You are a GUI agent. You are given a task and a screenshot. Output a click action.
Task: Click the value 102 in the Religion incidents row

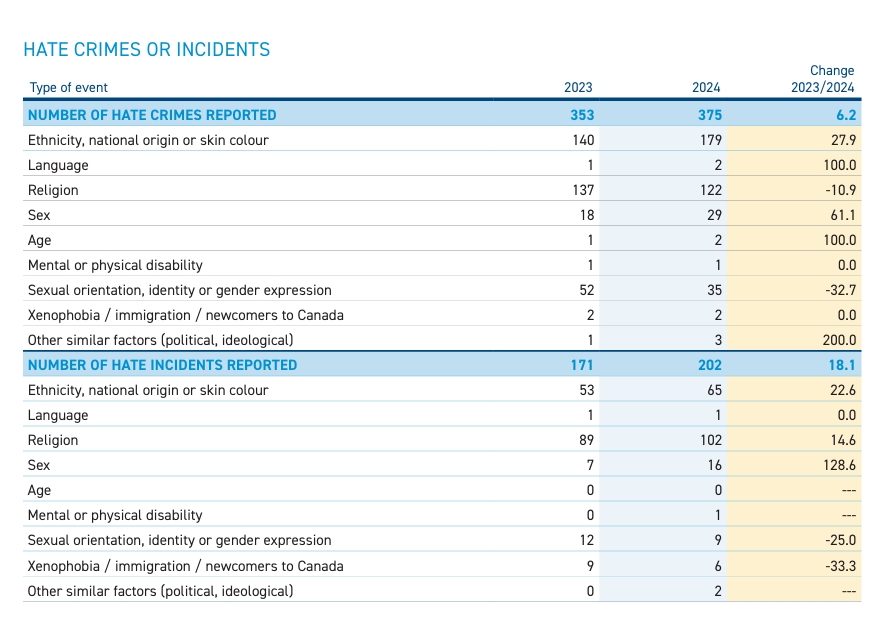711,440
